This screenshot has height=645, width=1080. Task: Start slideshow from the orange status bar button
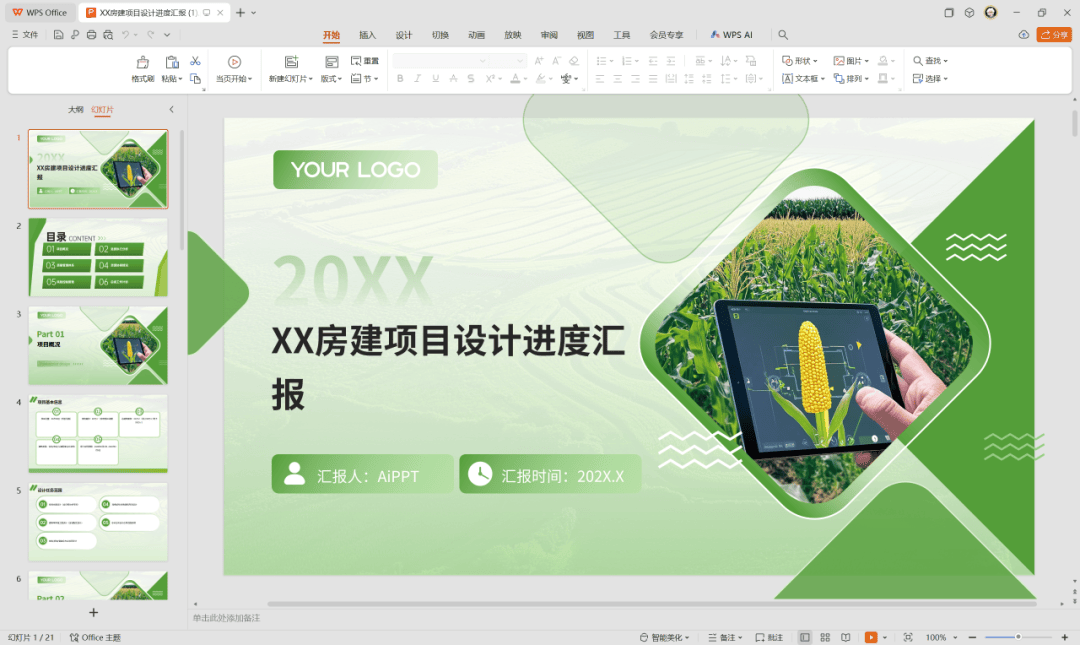click(x=871, y=637)
